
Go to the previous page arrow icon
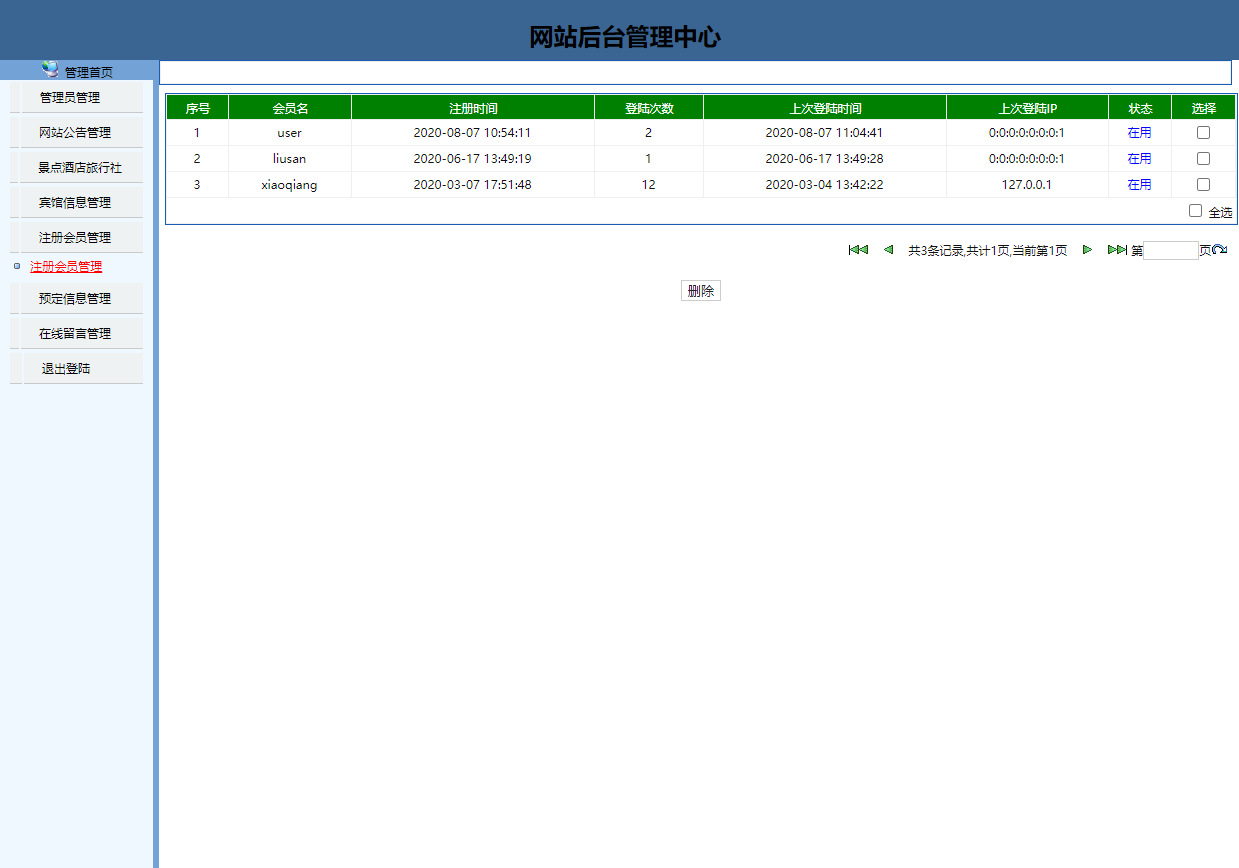coord(888,250)
